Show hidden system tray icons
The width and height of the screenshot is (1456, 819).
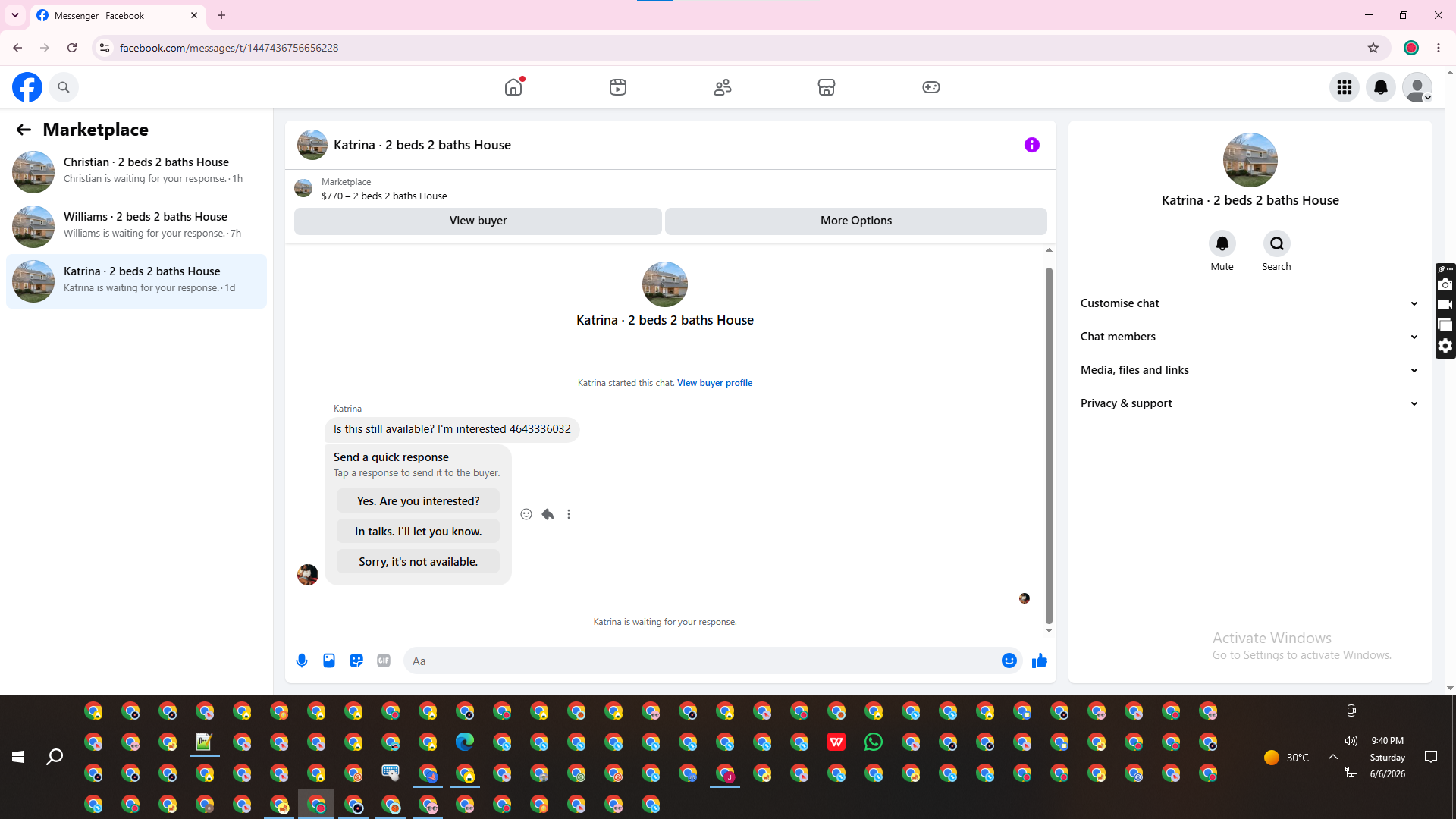point(1332,757)
